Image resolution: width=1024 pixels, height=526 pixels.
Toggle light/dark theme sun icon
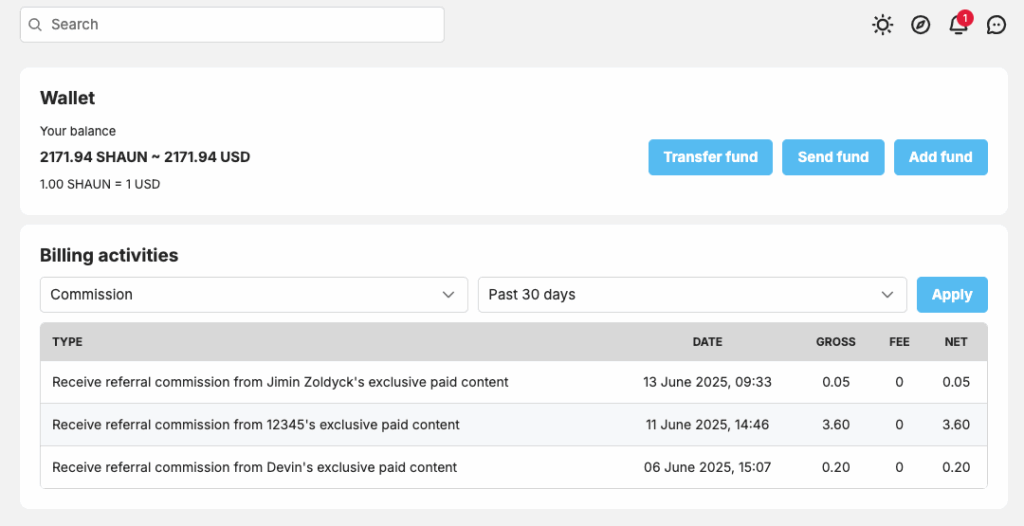(882, 25)
